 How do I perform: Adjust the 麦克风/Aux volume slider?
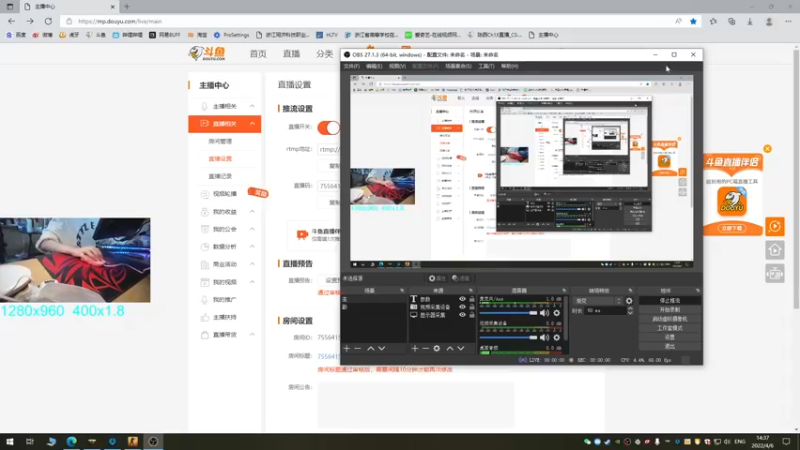(508, 313)
